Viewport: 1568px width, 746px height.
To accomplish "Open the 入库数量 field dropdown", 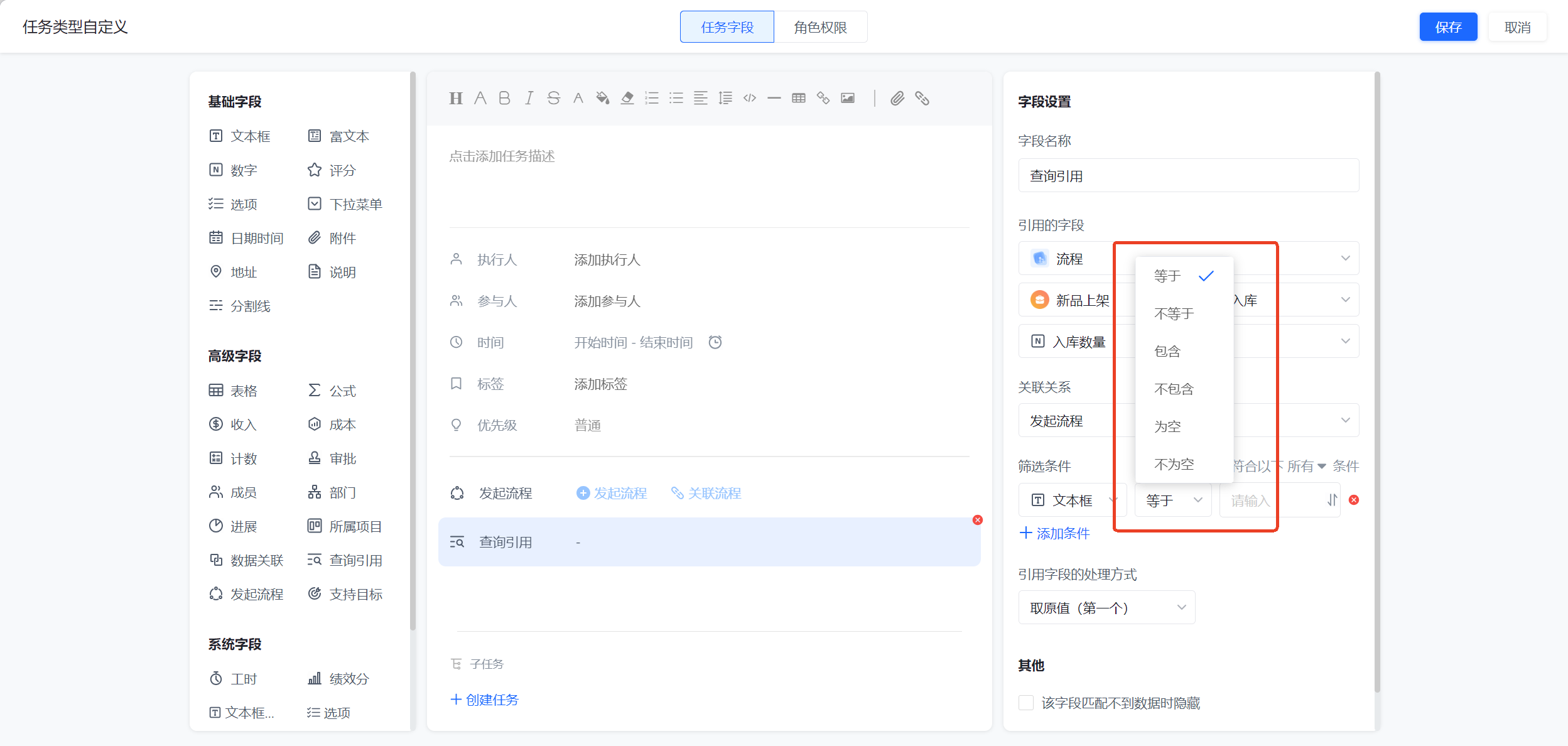I will pos(1189,341).
